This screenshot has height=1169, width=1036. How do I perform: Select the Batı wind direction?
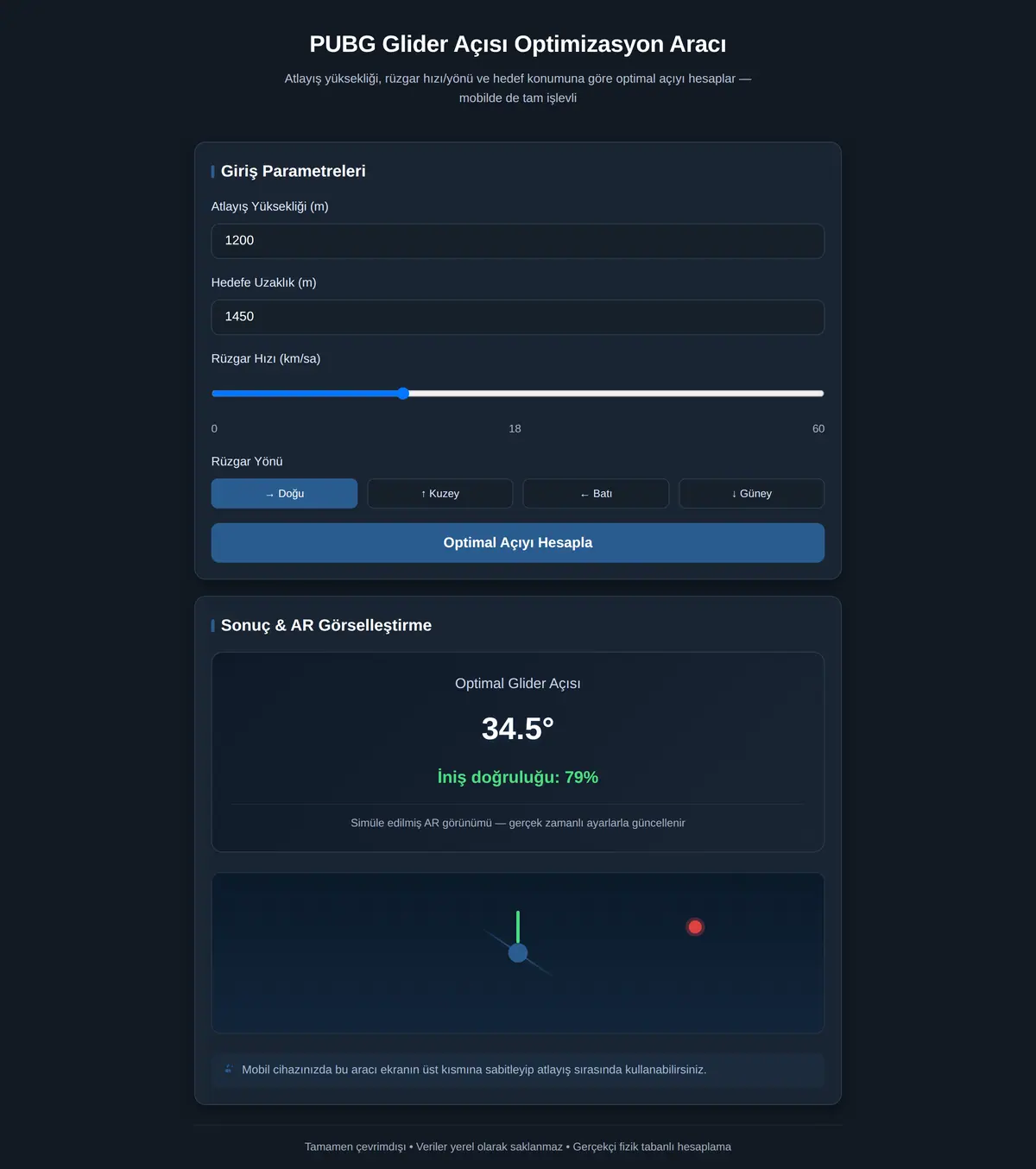[596, 494]
